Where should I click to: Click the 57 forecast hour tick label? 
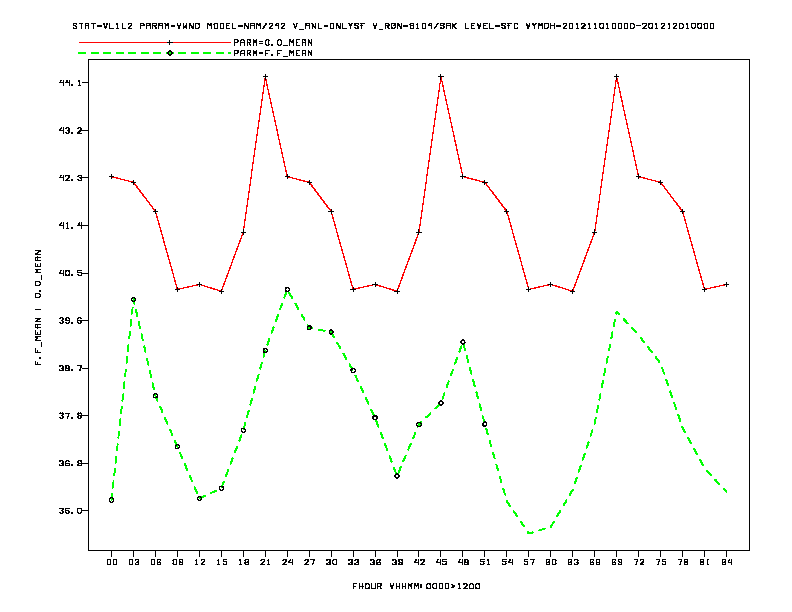tap(529, 562)
